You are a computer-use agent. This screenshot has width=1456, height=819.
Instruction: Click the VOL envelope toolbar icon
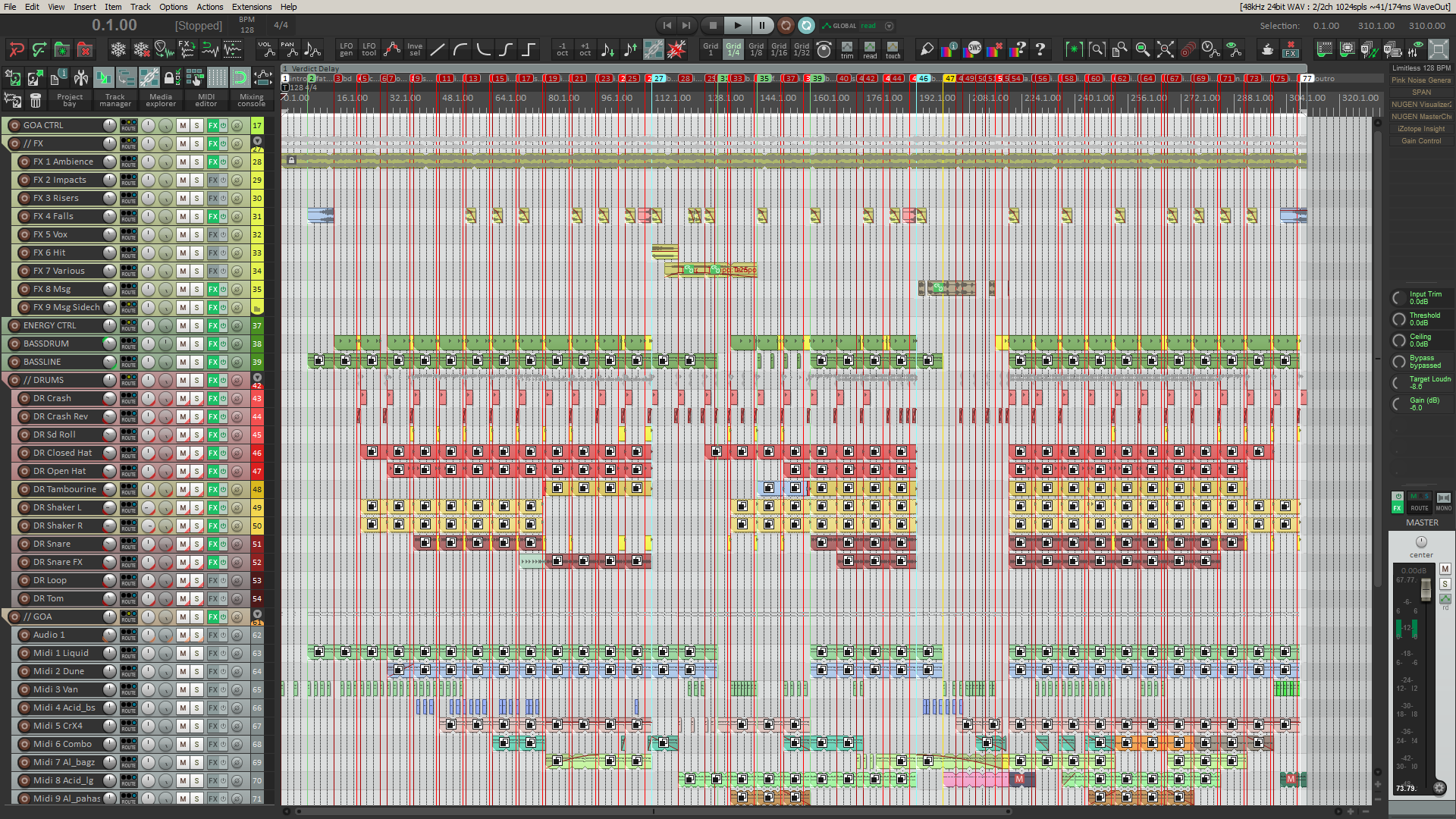click(265, 50)
